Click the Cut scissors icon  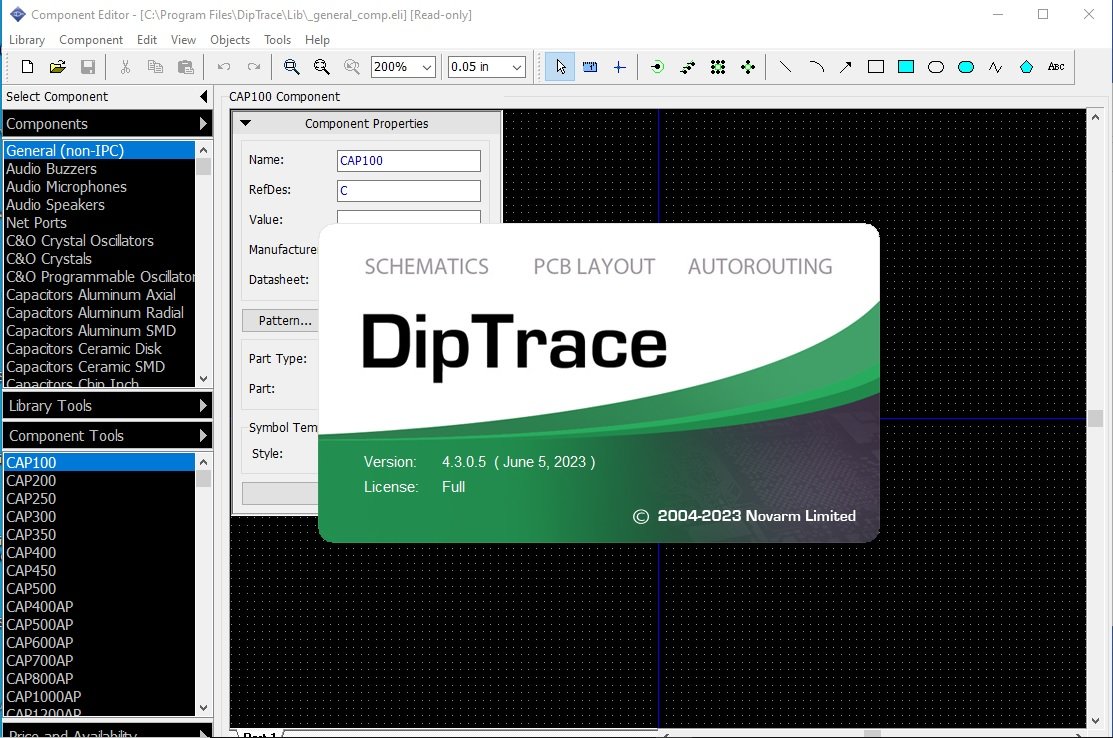point(125,67)
